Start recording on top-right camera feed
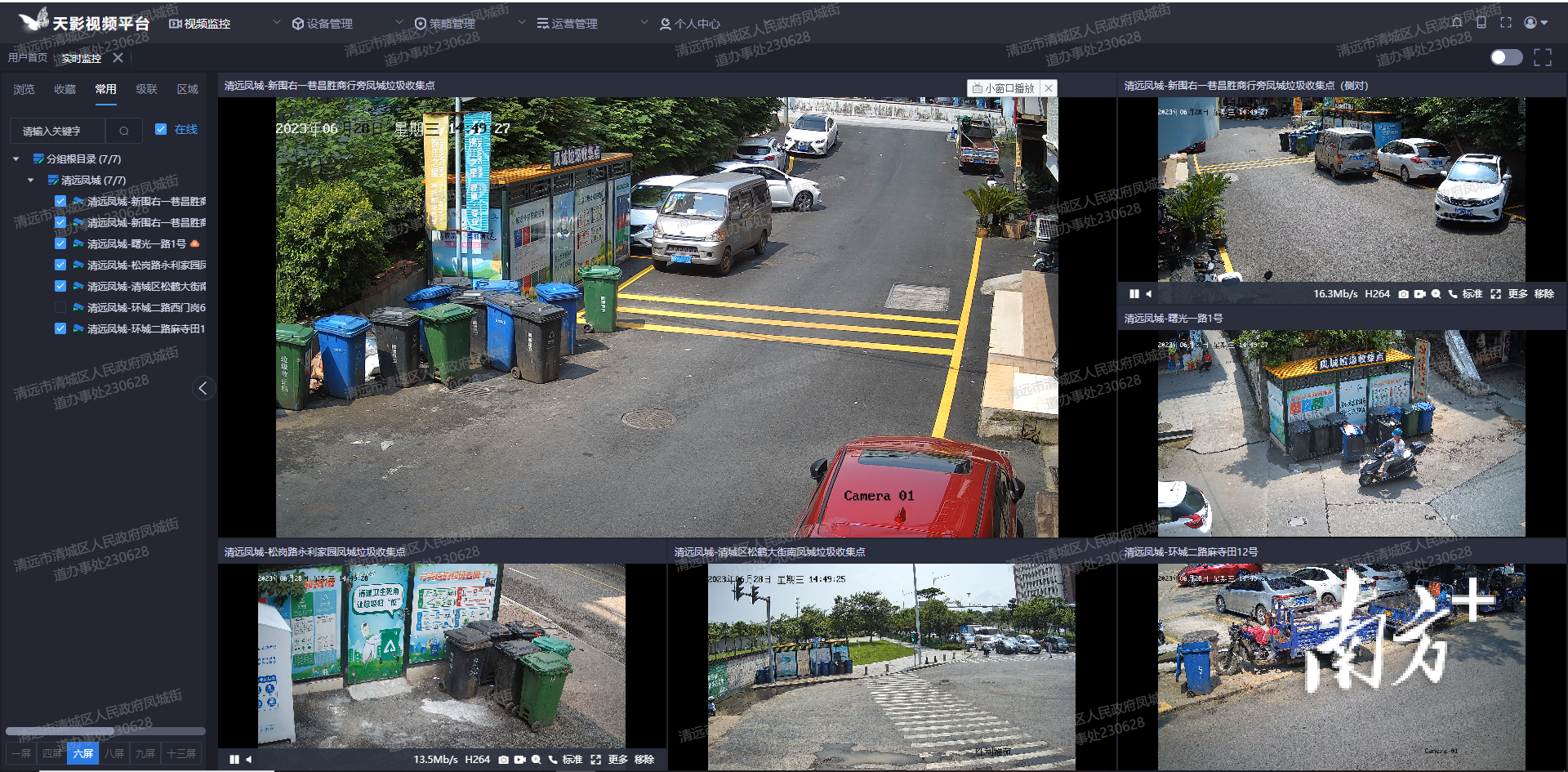The width and height of the screenshot is (1568, 772). [1419, 294]
